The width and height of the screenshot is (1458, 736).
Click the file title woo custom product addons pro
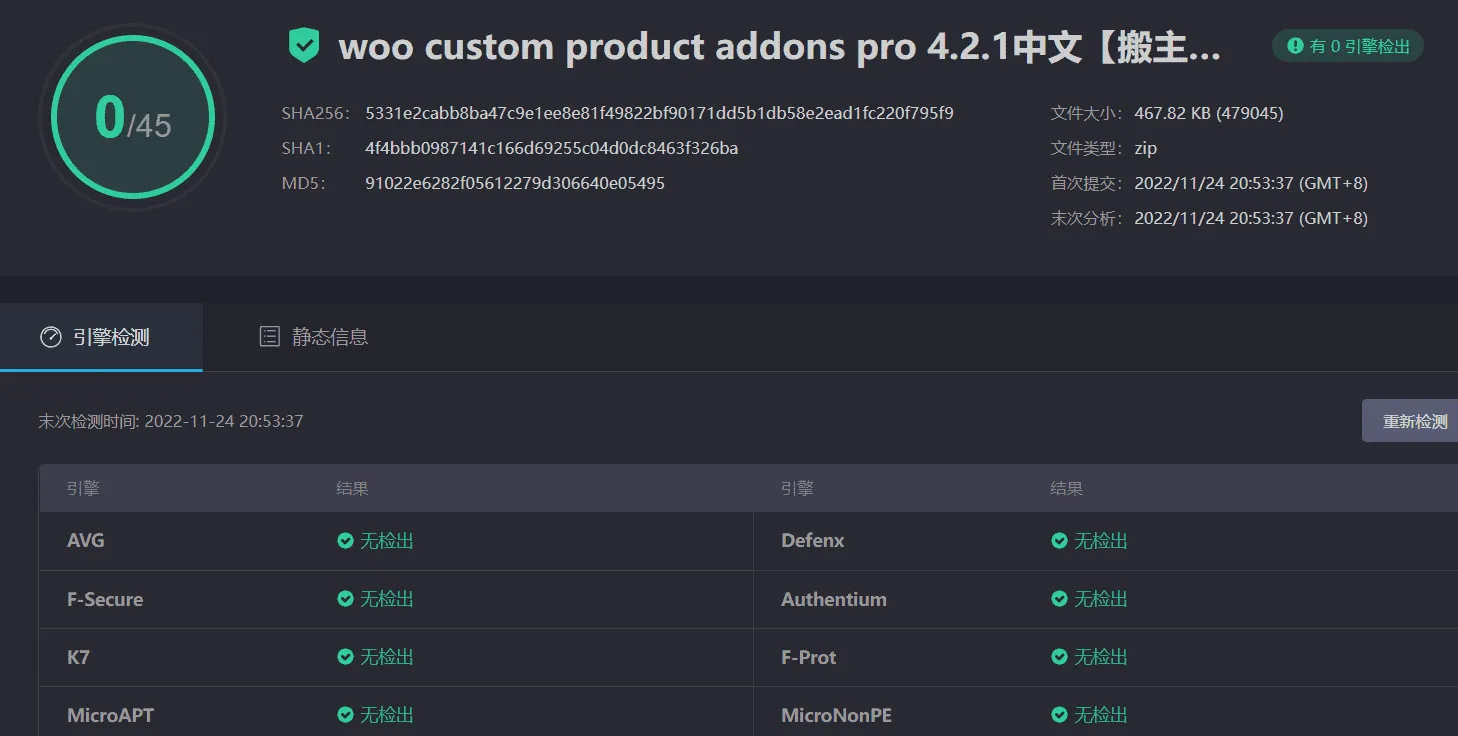[780, 47]
